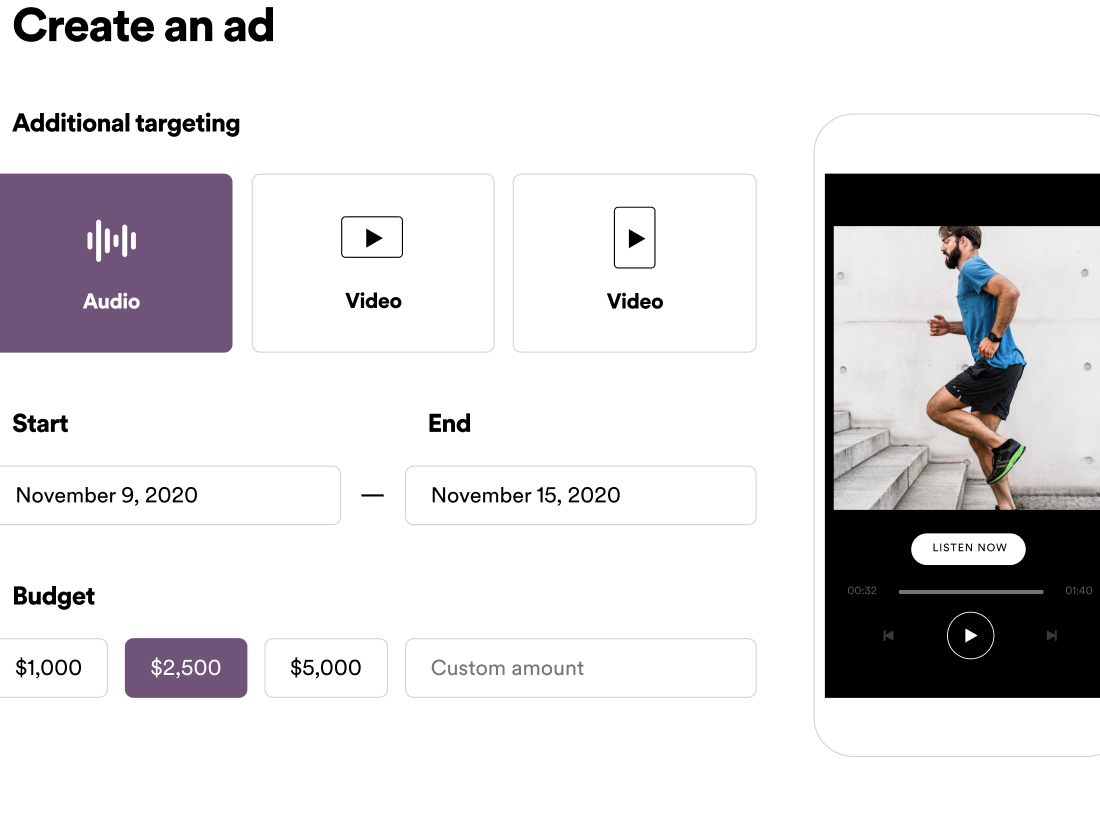Seek on the audio progress bar

[970, 591]
